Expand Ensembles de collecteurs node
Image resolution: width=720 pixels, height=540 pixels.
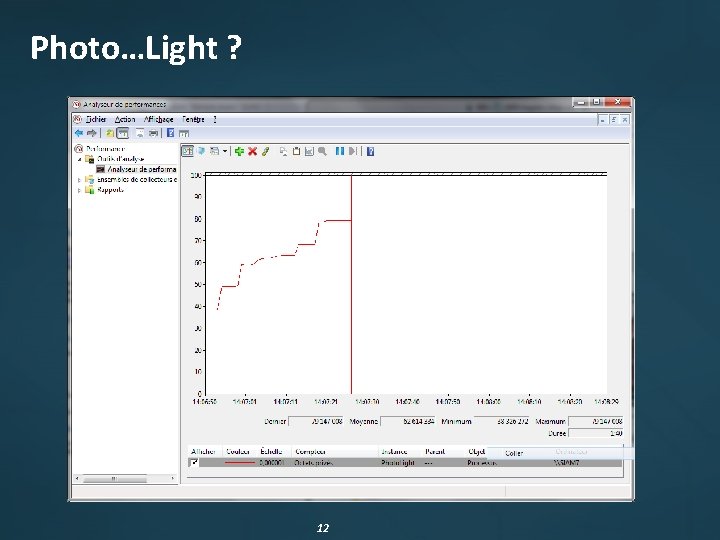pyautogui.click(x=79, y=180)
